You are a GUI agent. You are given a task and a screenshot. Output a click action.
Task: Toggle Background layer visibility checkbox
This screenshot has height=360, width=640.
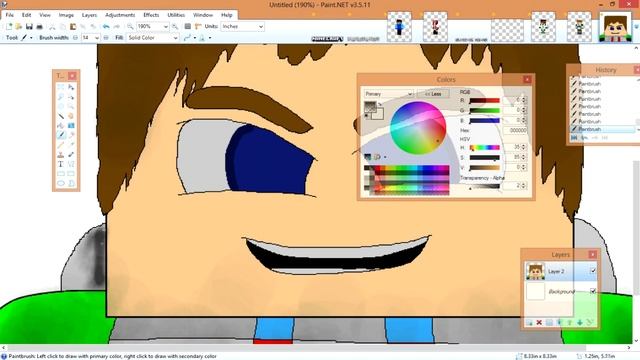[x=593, y=291]
